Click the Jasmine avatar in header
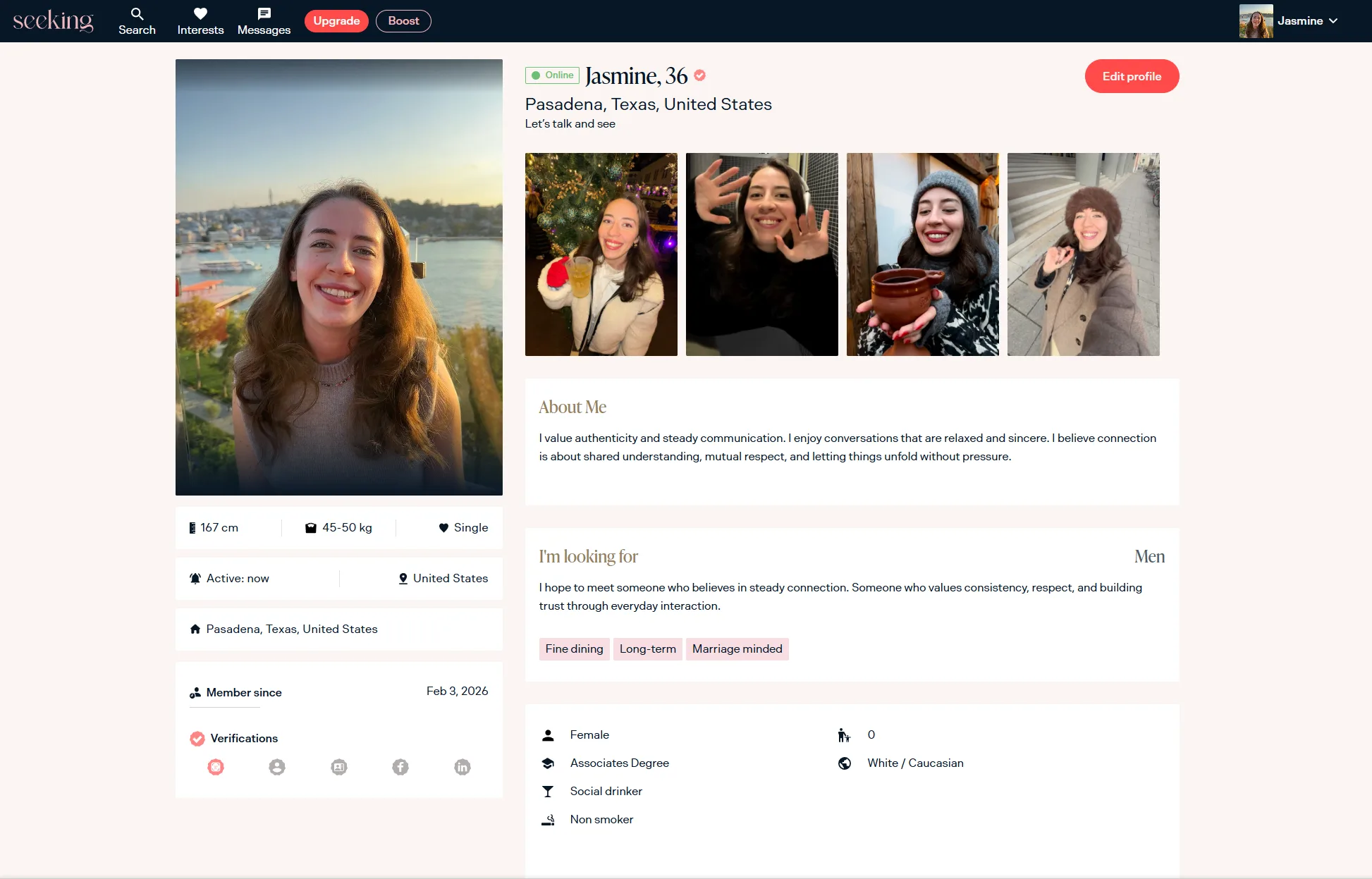This screenshot has height=879, width=1372. [1256, 21]
